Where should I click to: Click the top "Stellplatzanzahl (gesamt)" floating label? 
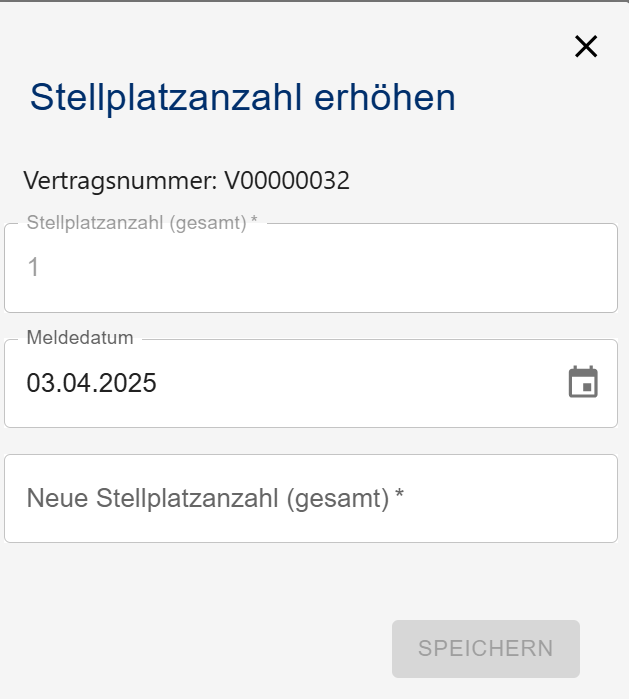click(x=136, y=223)
